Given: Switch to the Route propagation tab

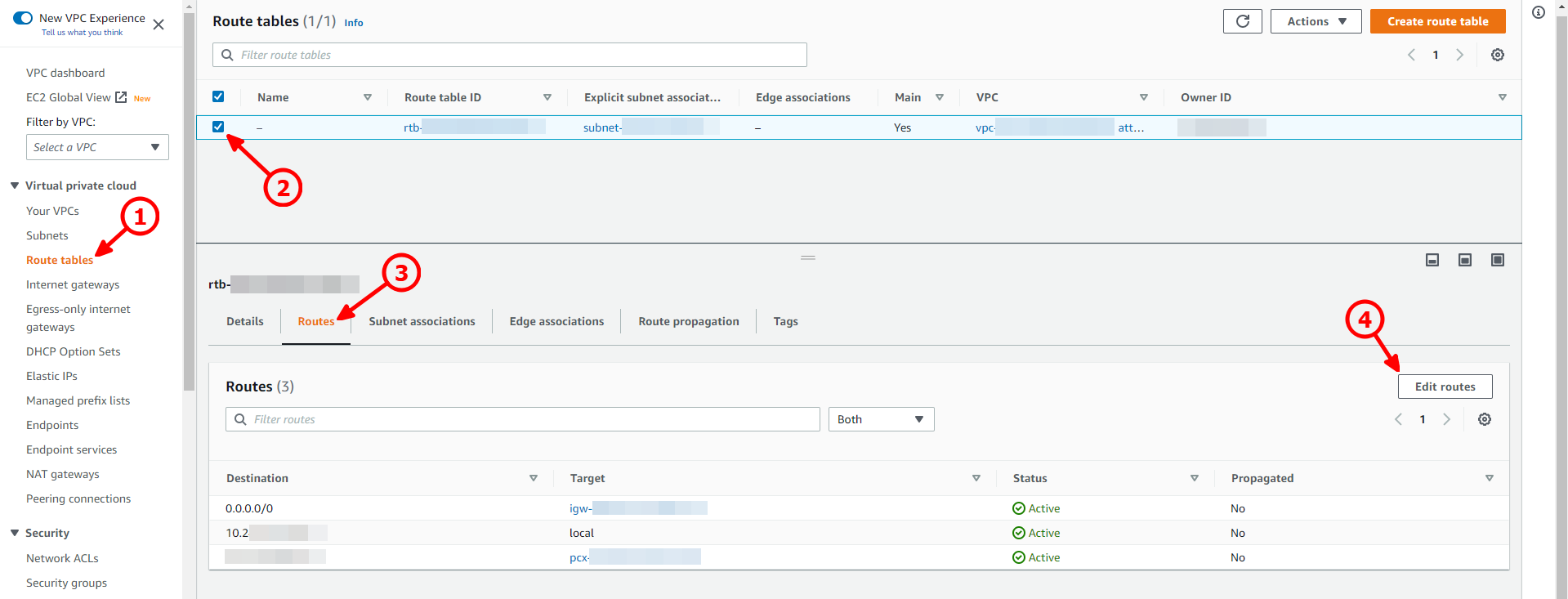Looking at the screenshot, I should click(x=689, y=321).
